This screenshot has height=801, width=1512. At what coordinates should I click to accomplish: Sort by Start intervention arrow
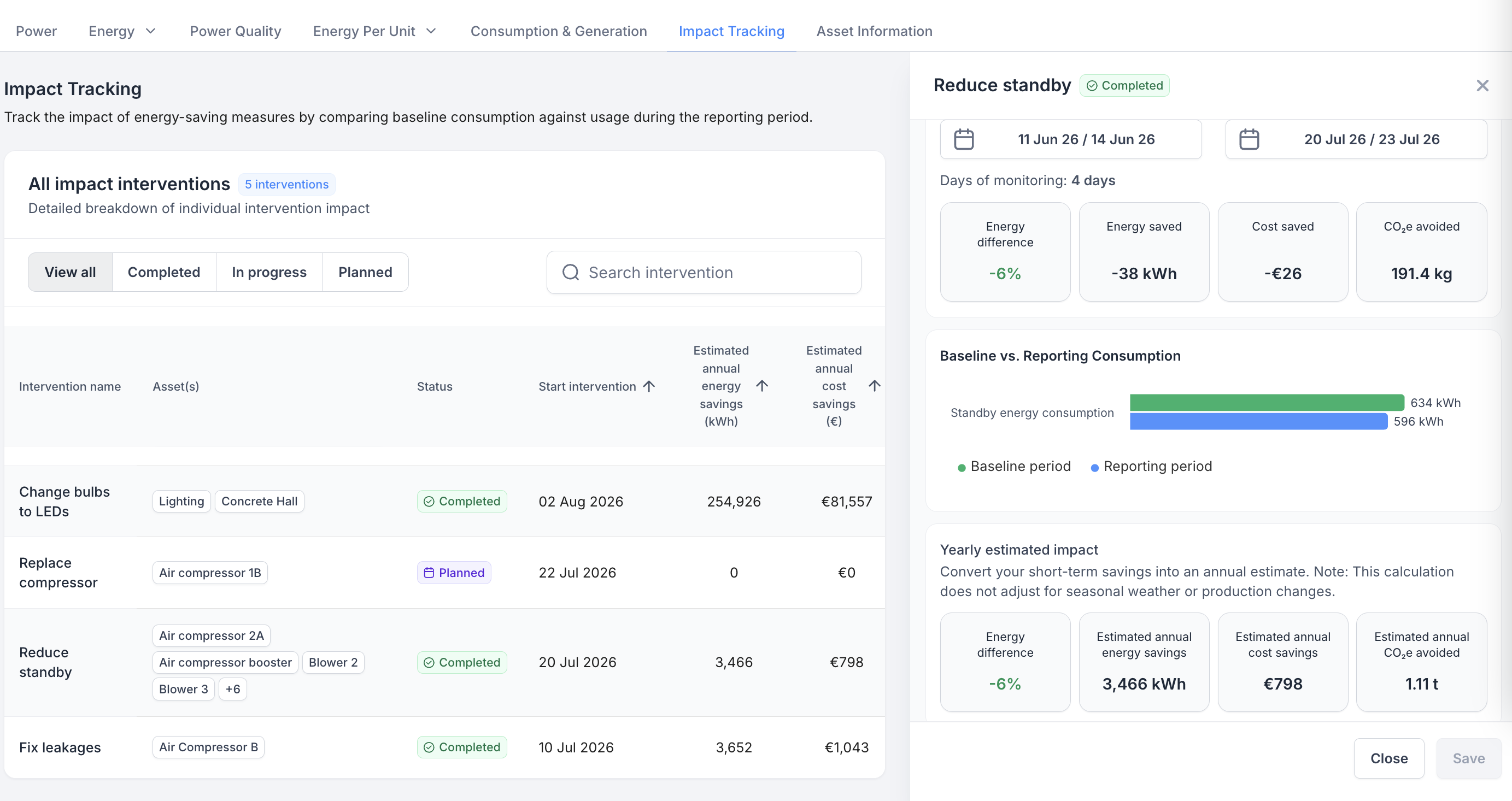click(649, 386)
